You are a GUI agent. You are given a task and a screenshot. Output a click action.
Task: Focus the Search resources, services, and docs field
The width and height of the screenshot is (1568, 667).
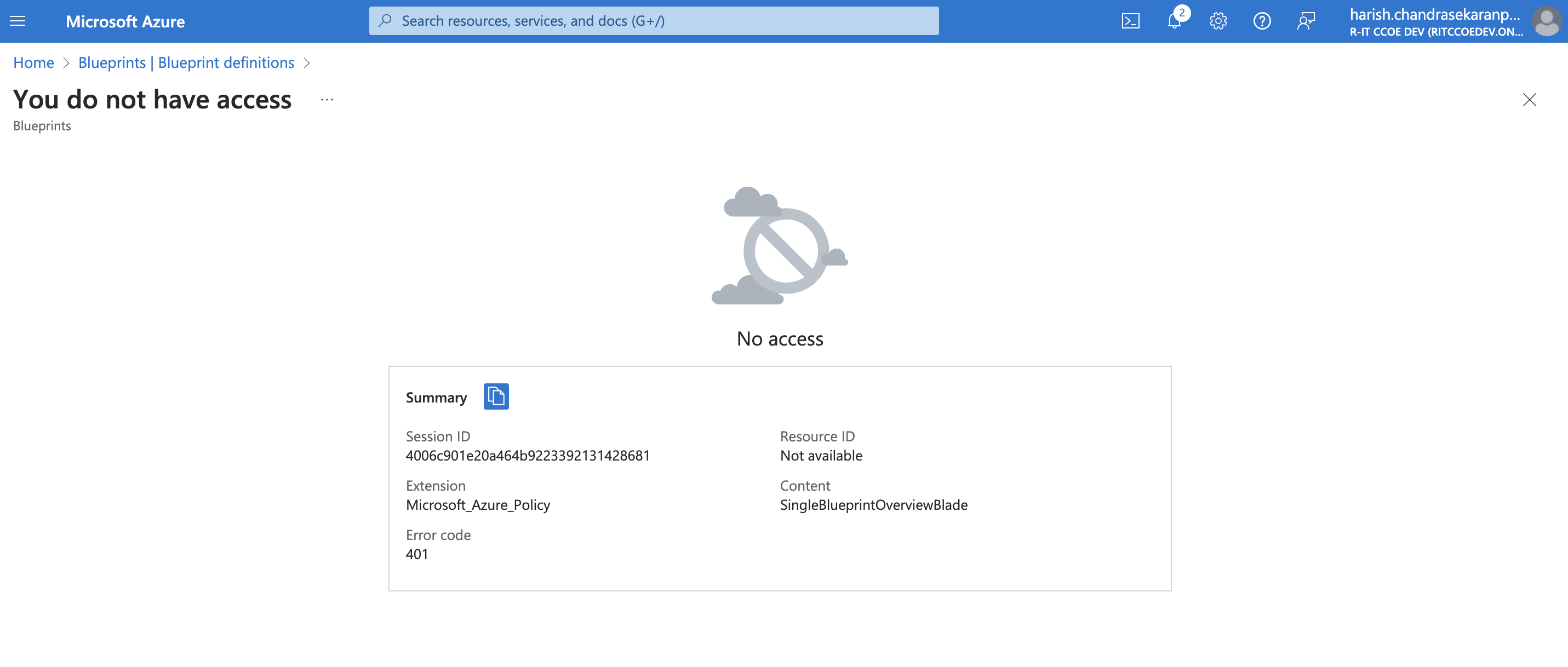(x=654, y=21)
